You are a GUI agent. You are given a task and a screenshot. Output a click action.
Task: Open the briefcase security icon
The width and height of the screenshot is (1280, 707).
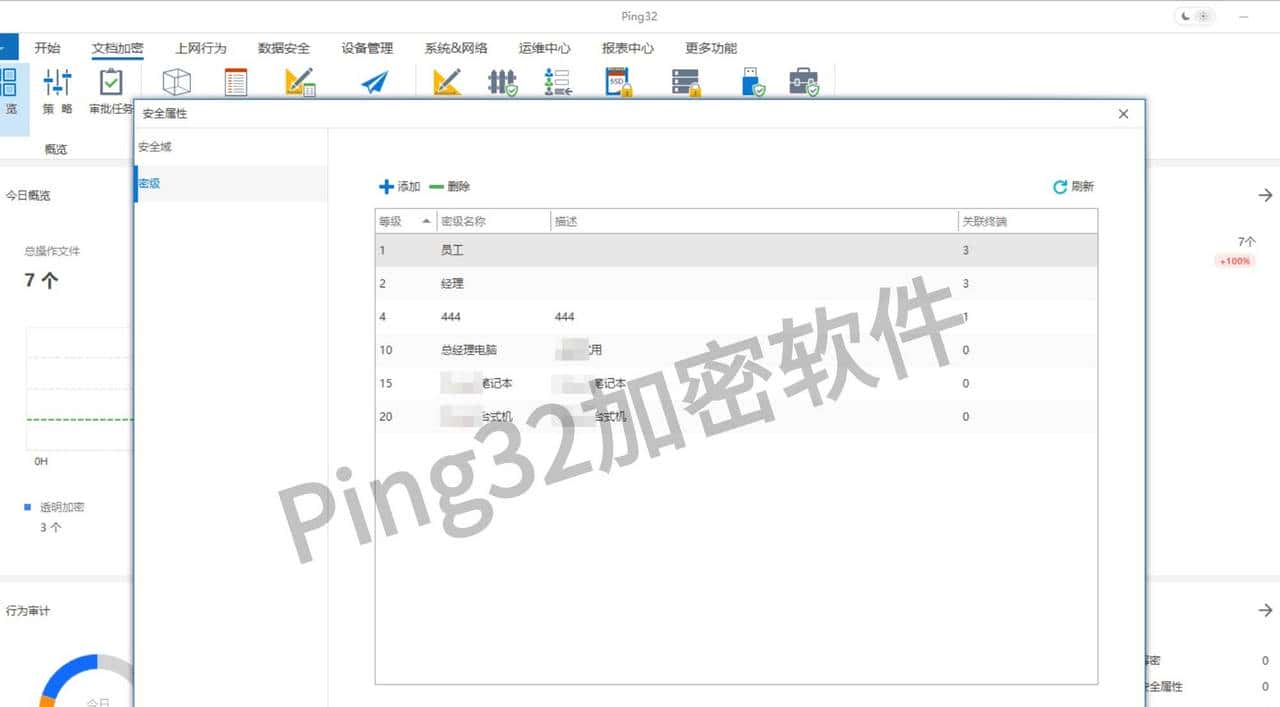point(805,82)
